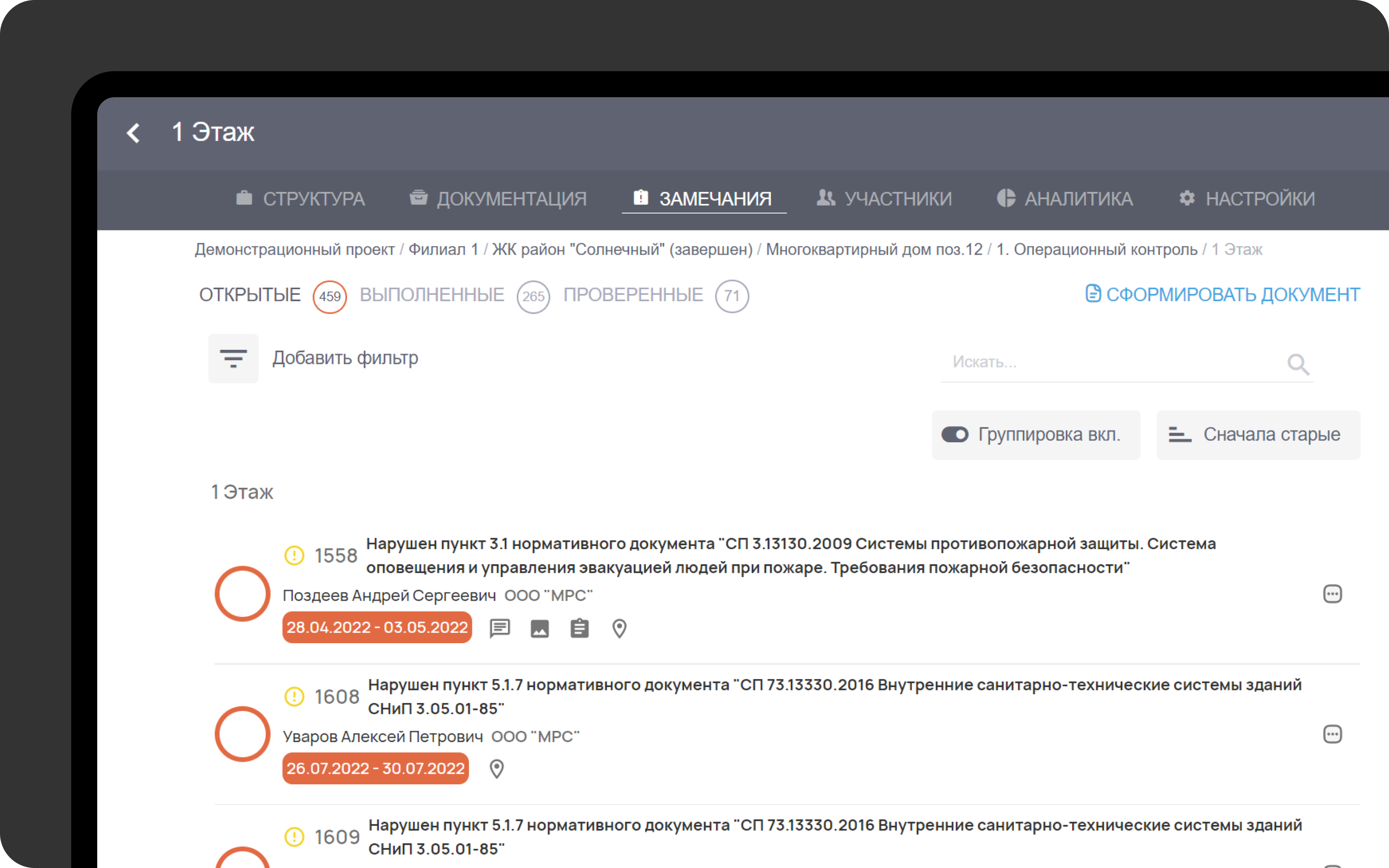Open the Структура tab

tap(301, 199)
